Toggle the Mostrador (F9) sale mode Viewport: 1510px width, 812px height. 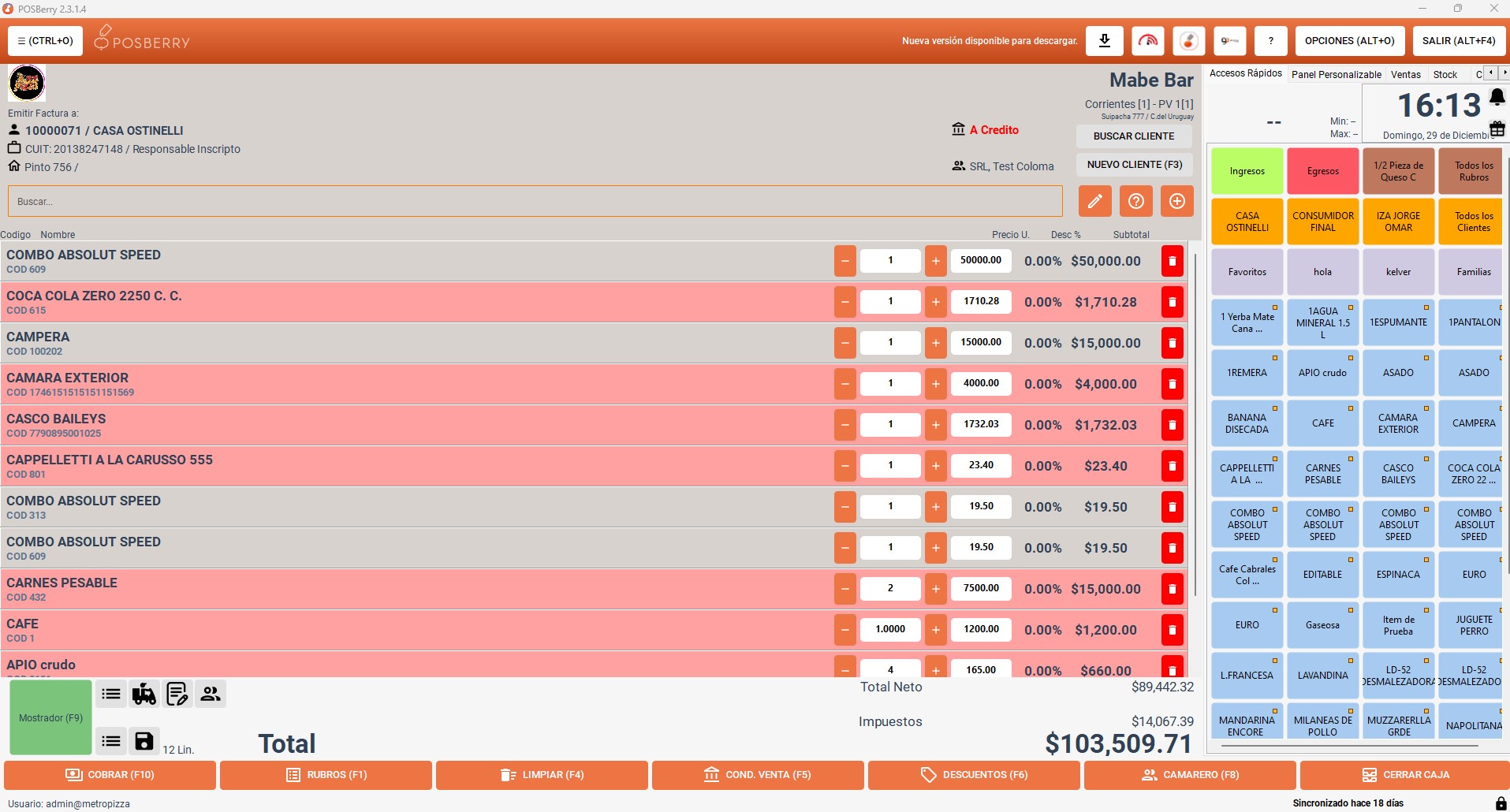50,717
